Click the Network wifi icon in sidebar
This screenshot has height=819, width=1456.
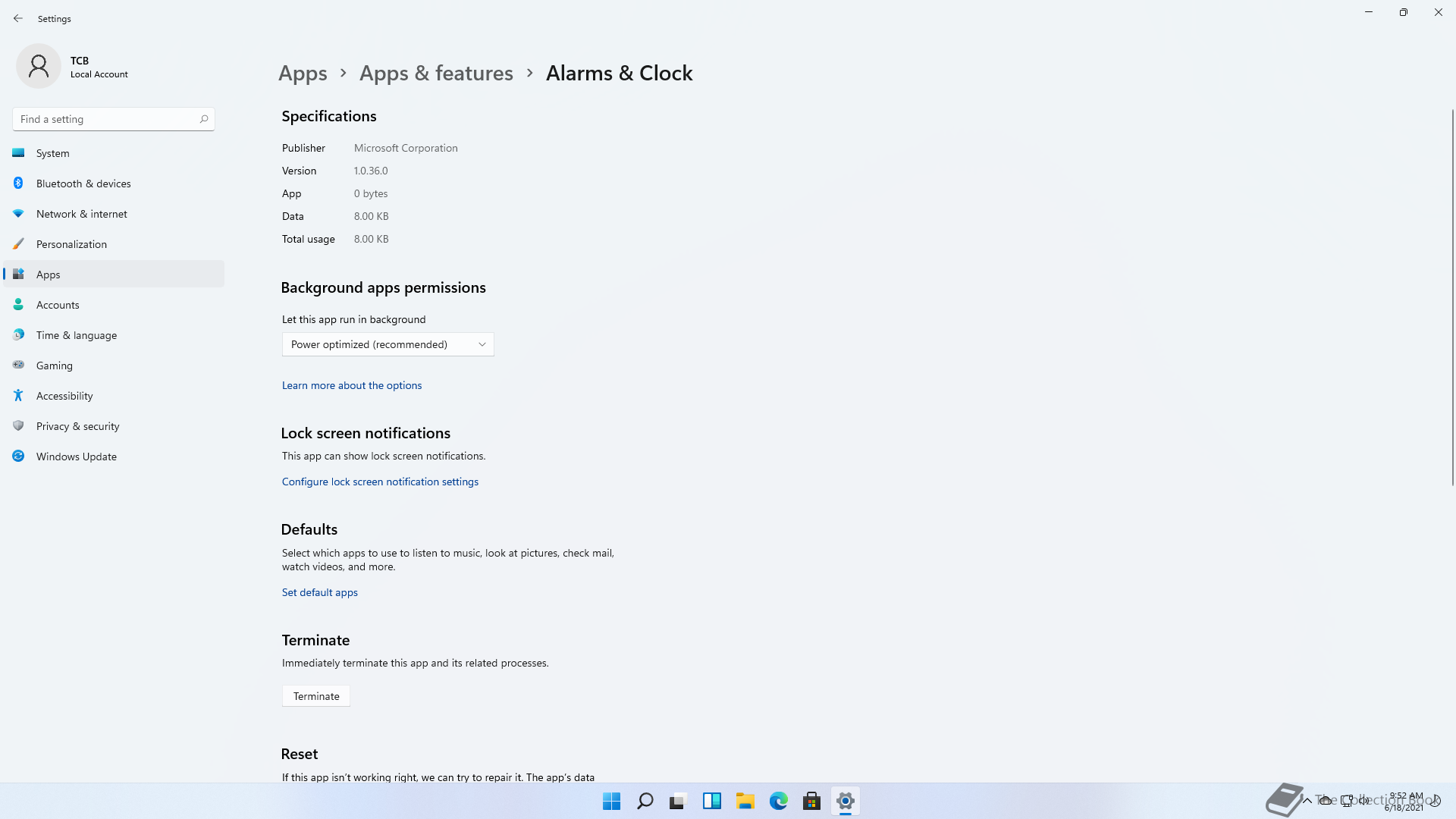(x=18, y=213)
